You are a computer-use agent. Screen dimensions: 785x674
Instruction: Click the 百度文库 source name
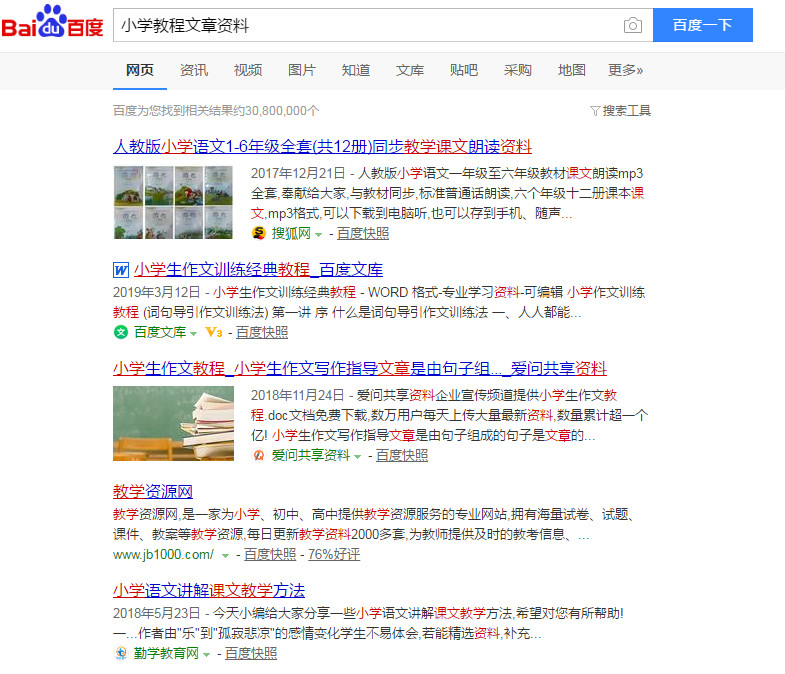tap(160, 332)
